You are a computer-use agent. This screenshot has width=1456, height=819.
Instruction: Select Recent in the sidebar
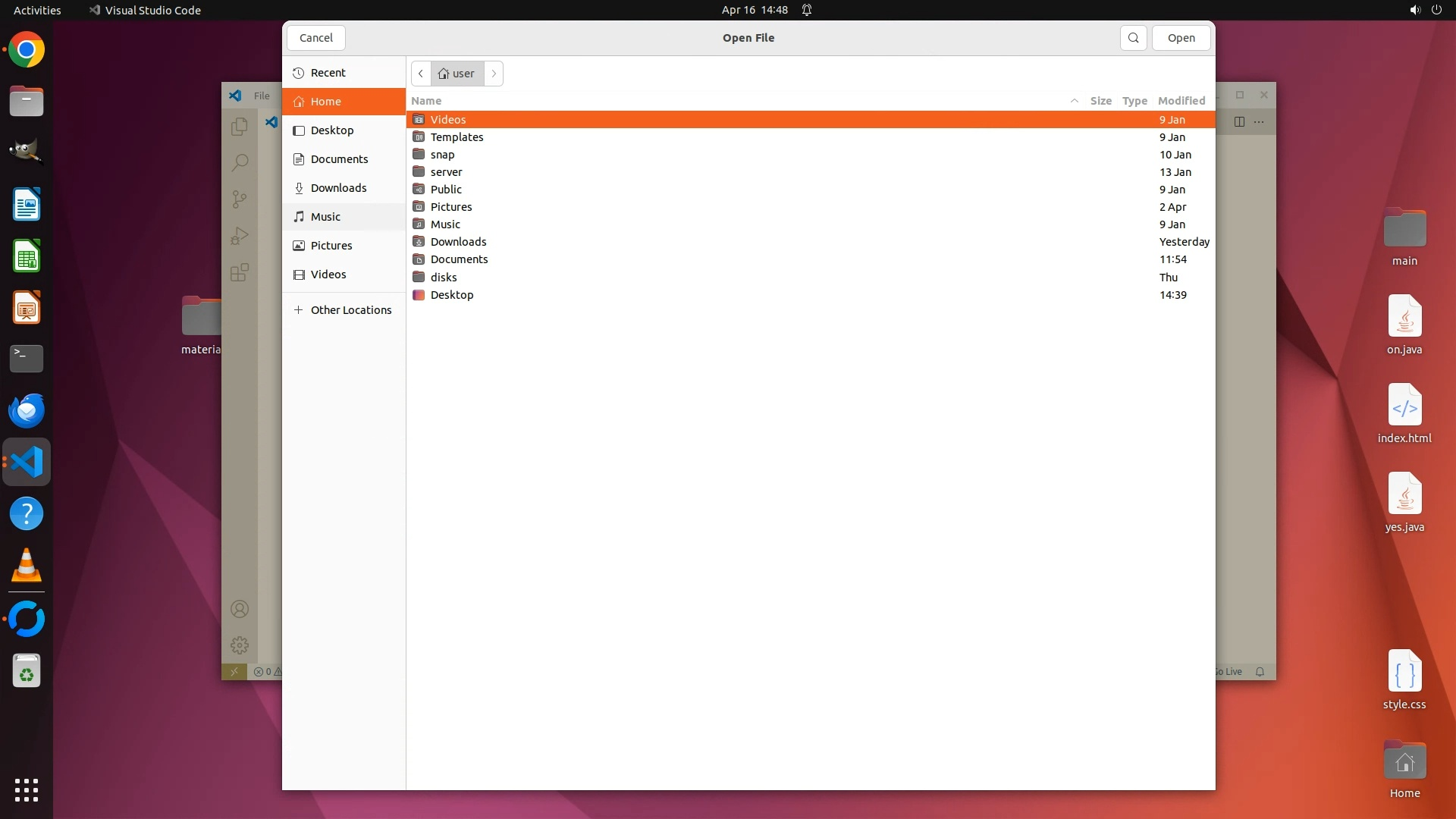328,73
